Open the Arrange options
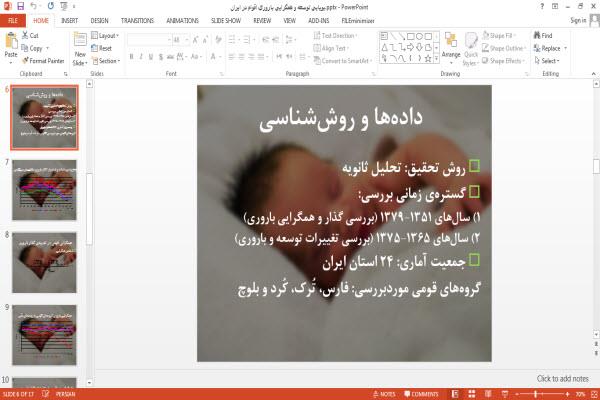600x400 pixels. tap(451, 49)
